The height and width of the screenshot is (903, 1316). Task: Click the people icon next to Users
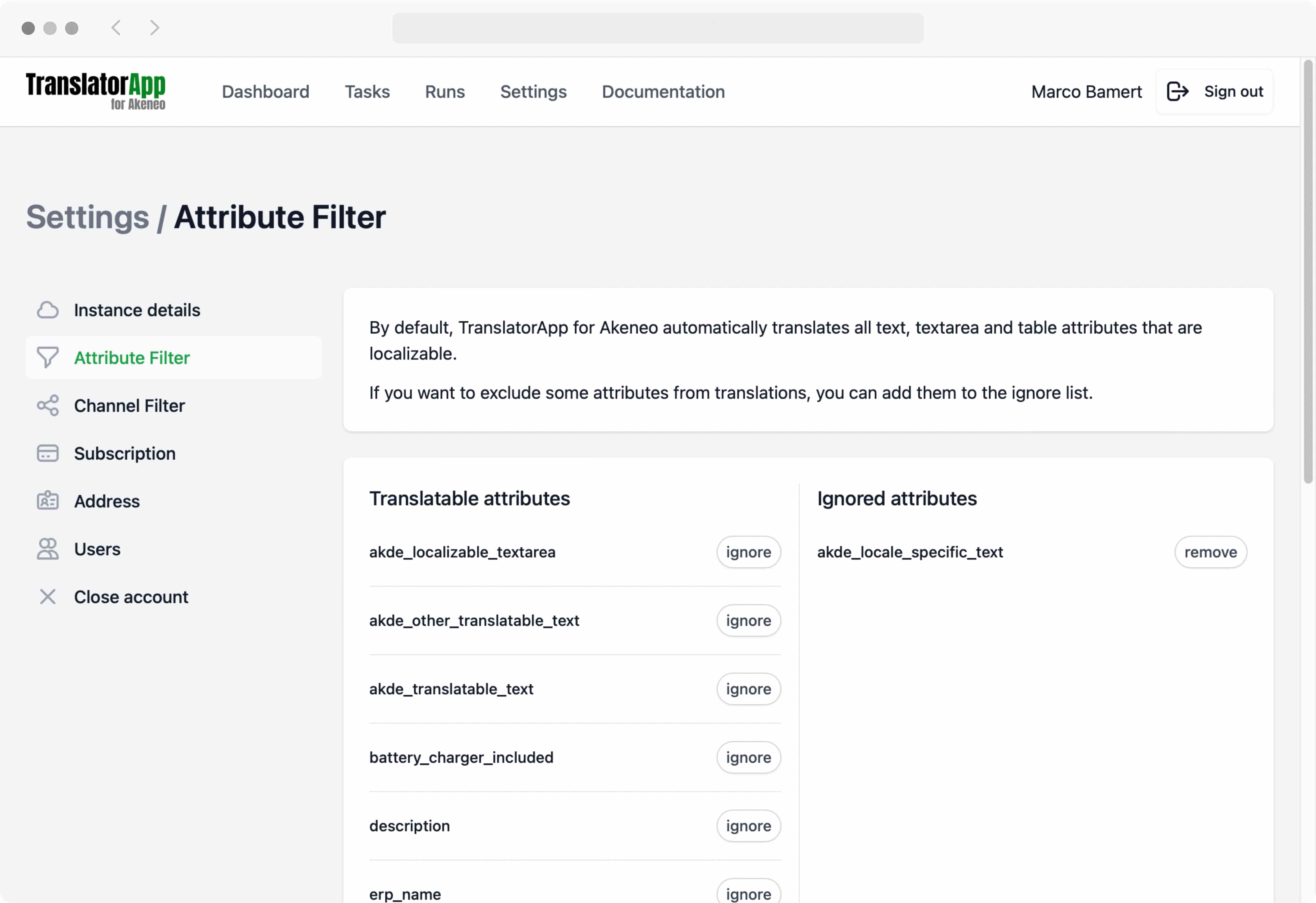[x=48, y=548]
